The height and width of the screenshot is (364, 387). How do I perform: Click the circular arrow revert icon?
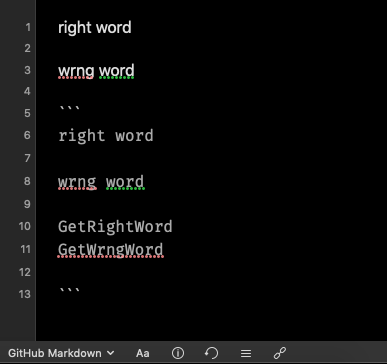click(212, 353)
